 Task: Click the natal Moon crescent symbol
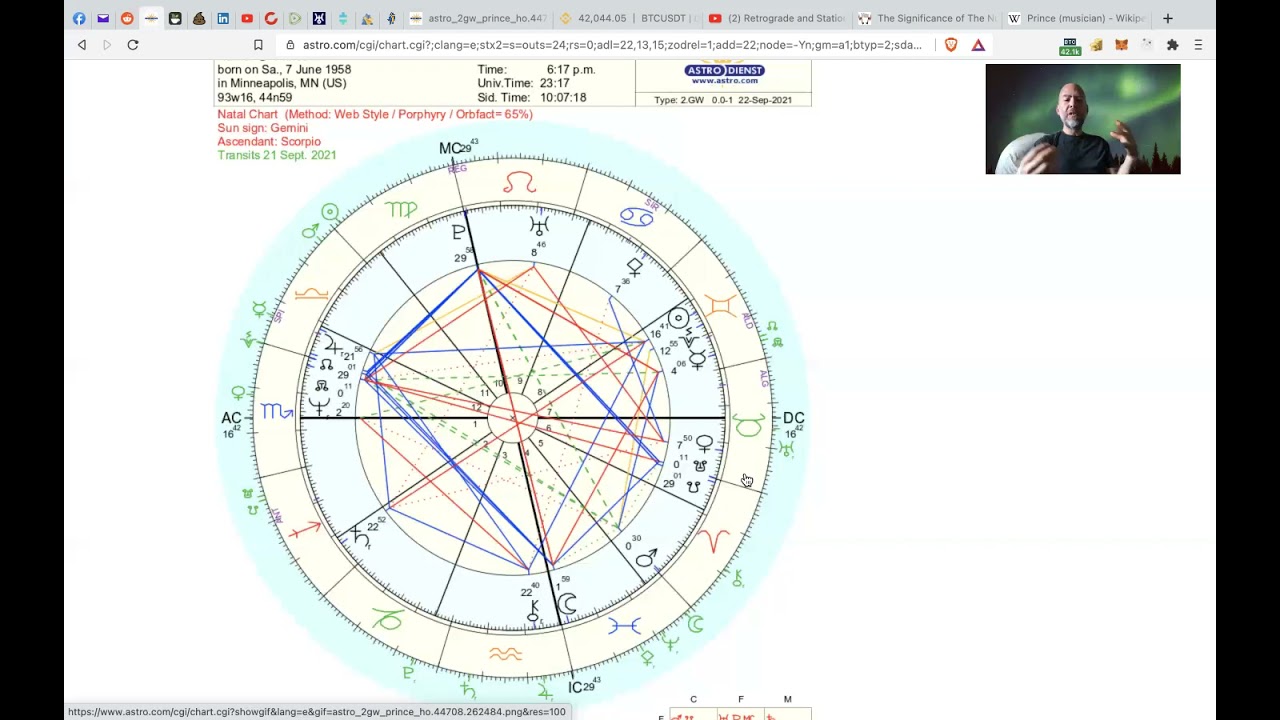coord(567,603)
